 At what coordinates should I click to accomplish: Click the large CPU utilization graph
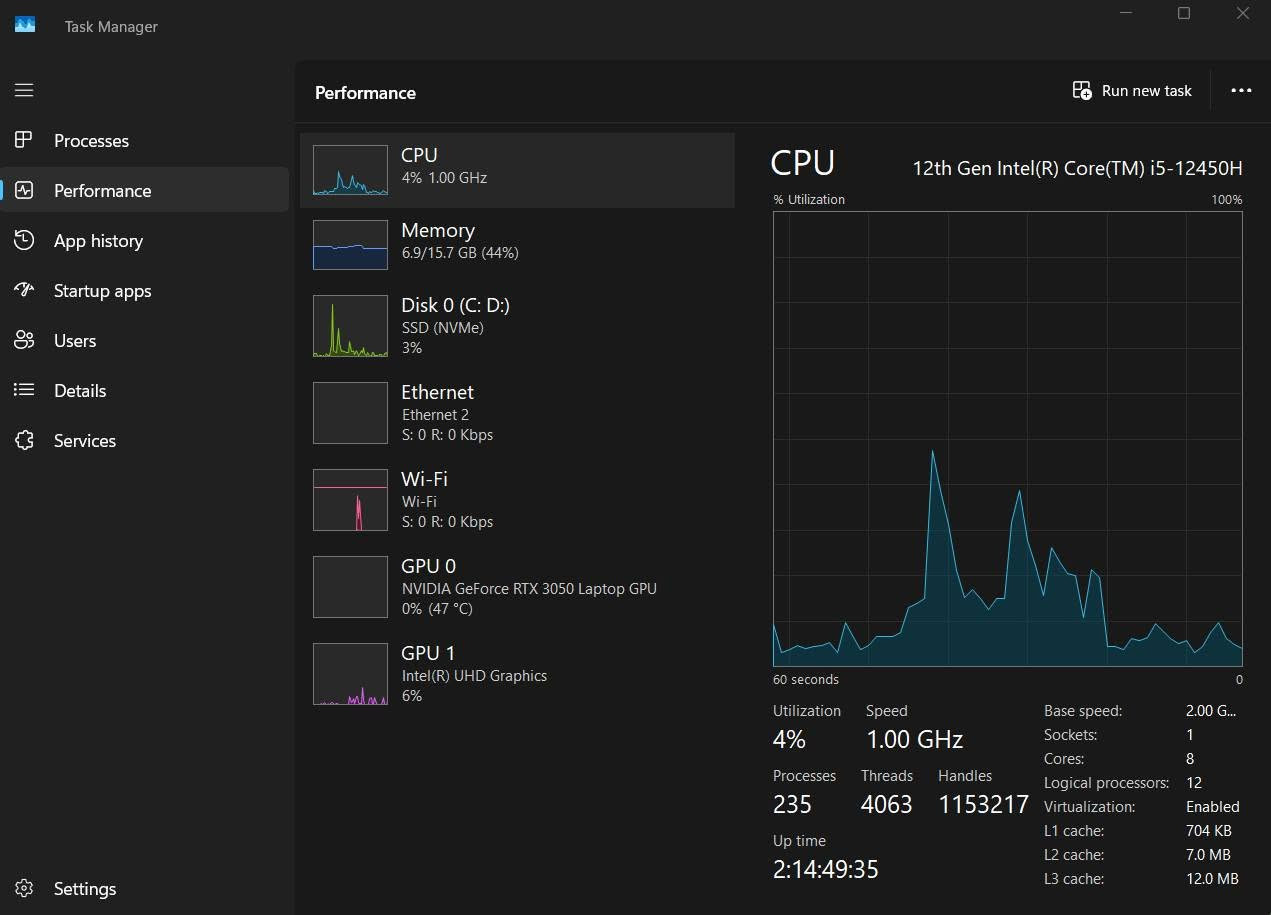[1008, 439]
